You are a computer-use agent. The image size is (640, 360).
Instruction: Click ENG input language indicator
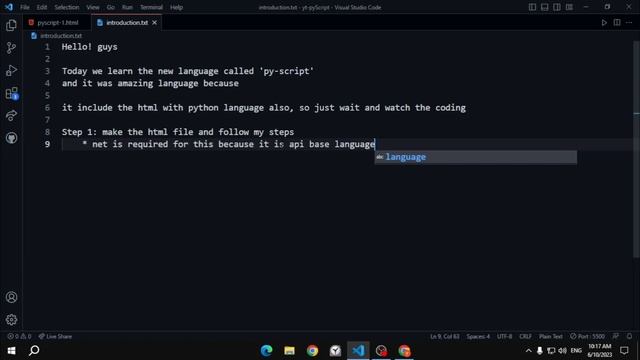(x=576, y=351)
